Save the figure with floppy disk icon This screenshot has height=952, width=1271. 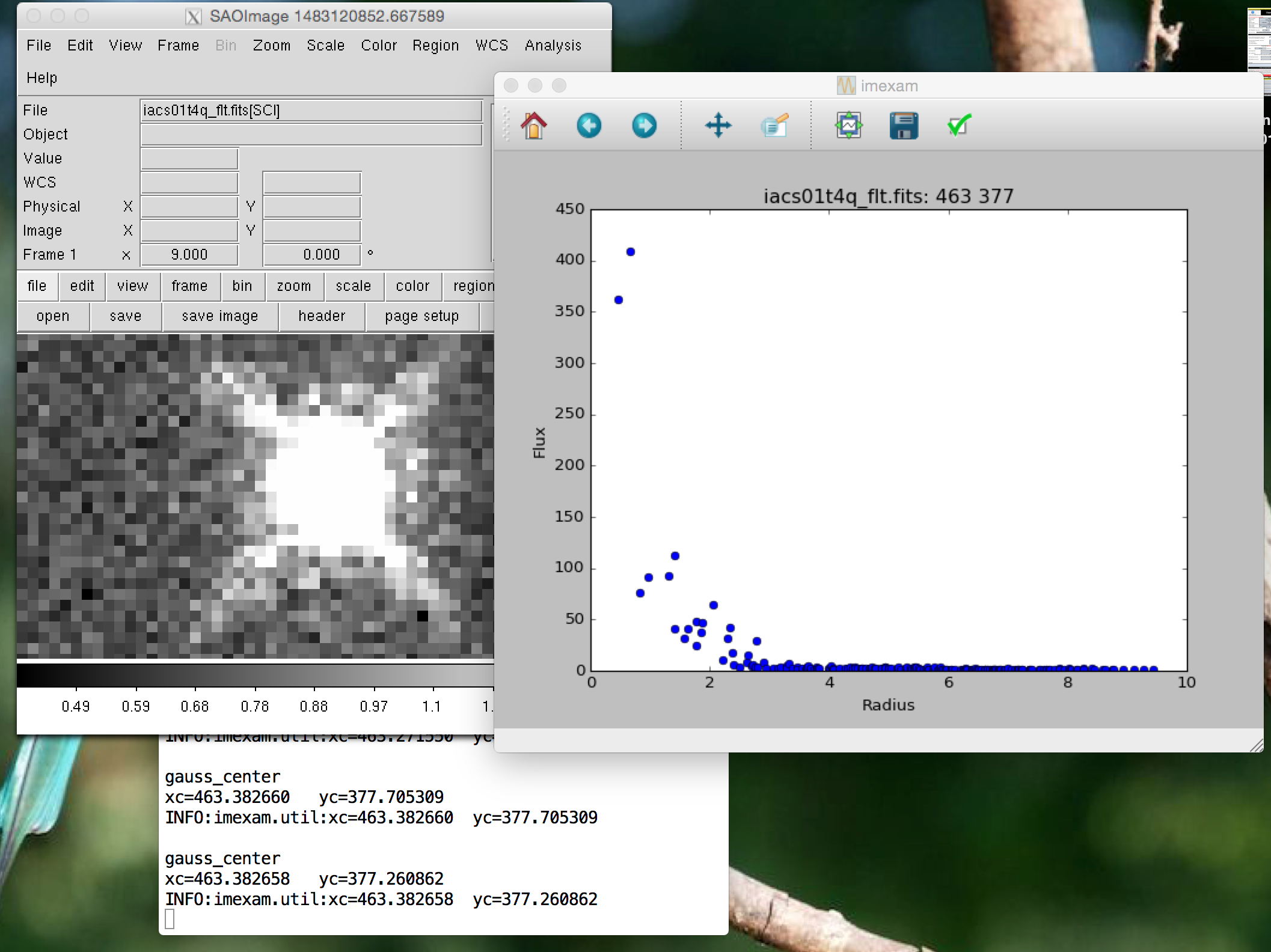pyautogui.click(x=904, y=126)
